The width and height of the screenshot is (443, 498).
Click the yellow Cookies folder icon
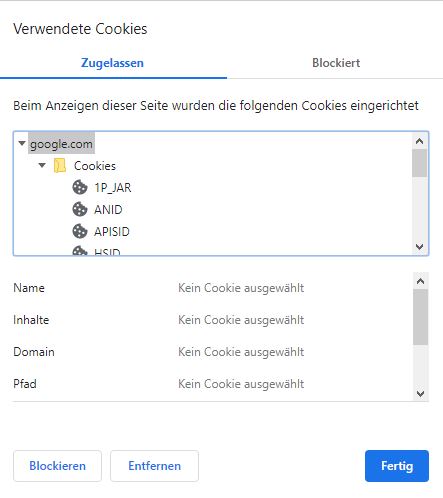pos(60,166)
